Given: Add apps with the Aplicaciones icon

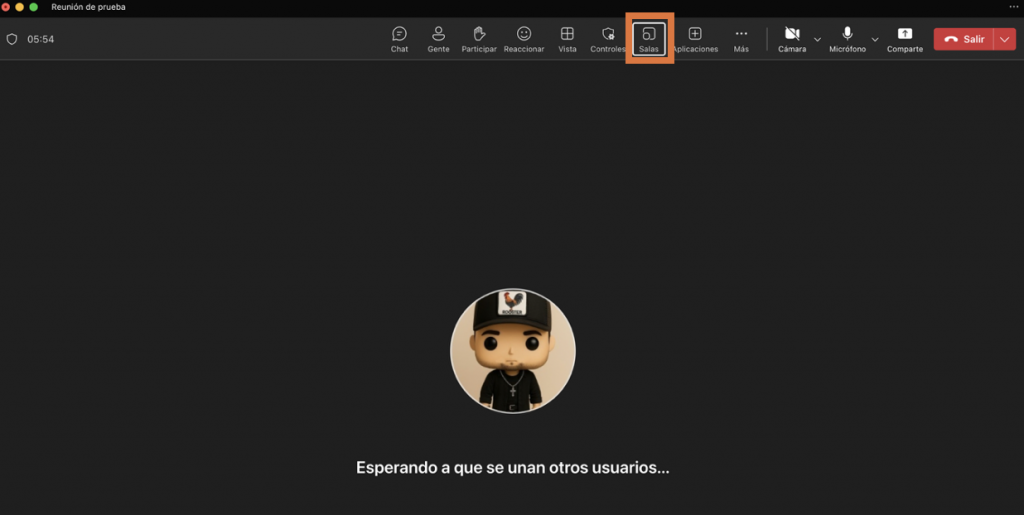Looking at the screenshot, I should tap(695, 39).
